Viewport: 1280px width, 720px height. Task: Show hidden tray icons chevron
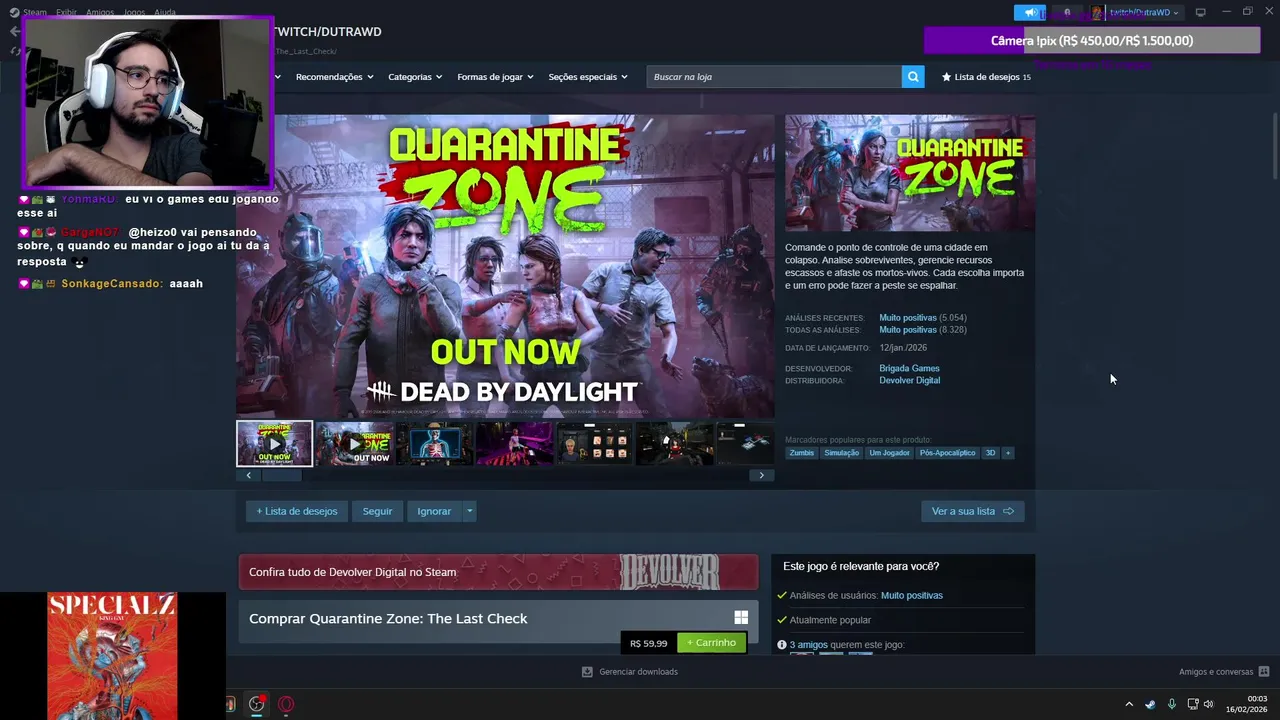[x=1129, y=704]
